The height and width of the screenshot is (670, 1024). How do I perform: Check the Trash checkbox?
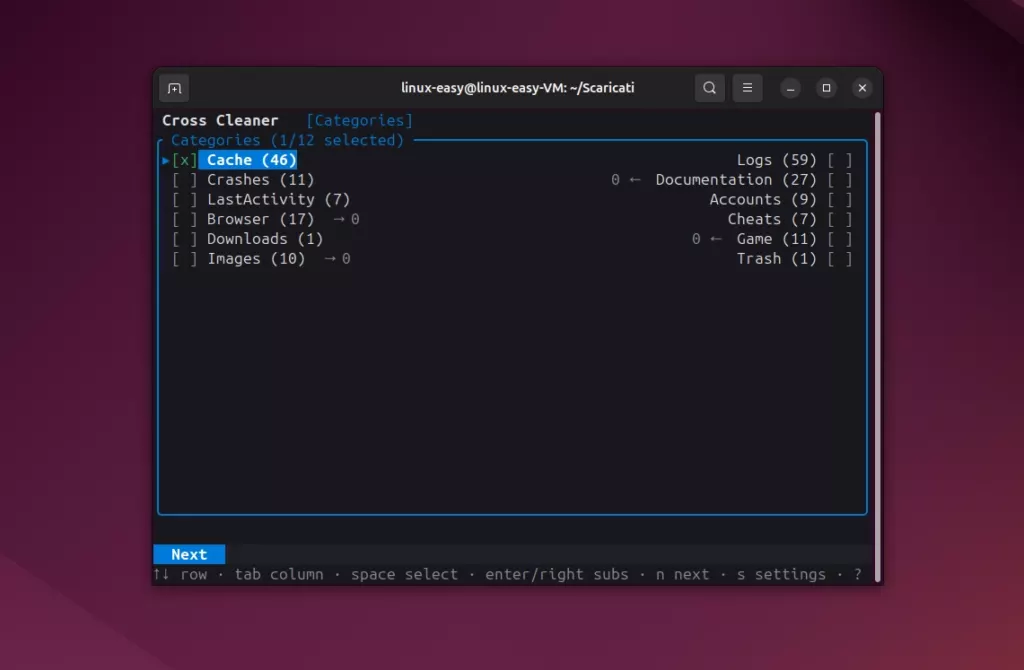[x=840, y=259]
